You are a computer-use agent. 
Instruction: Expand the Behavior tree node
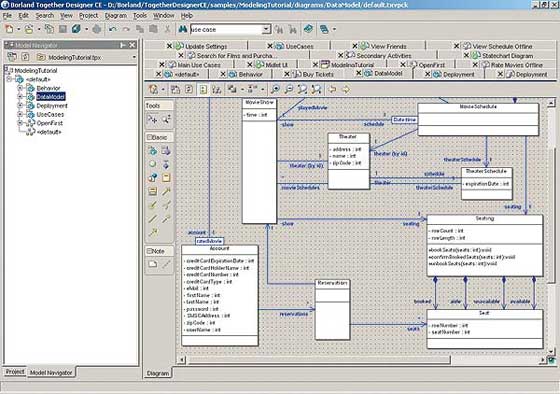[x=20, y=88]
